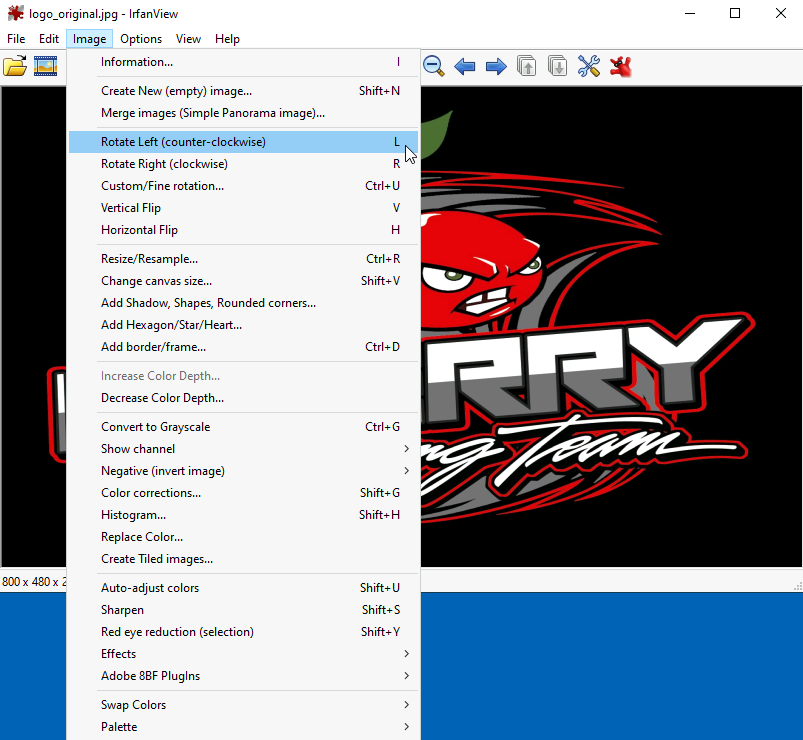Viewport: 803px width, 740px height.
Task: Expand the Adobe 8BF PlugIns submenu
Action: click(243, 676)
